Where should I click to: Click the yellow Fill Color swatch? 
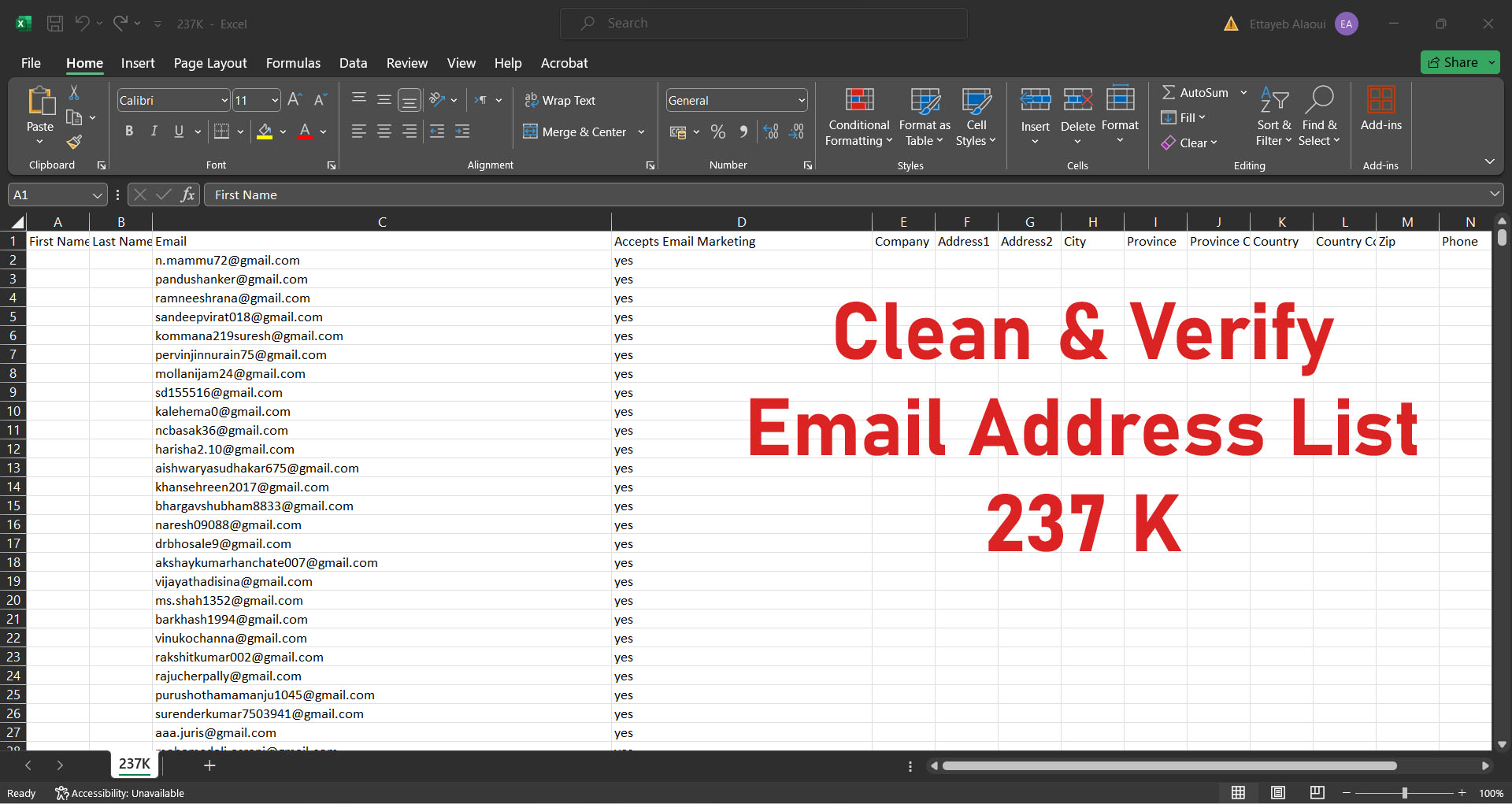(265, 132)
